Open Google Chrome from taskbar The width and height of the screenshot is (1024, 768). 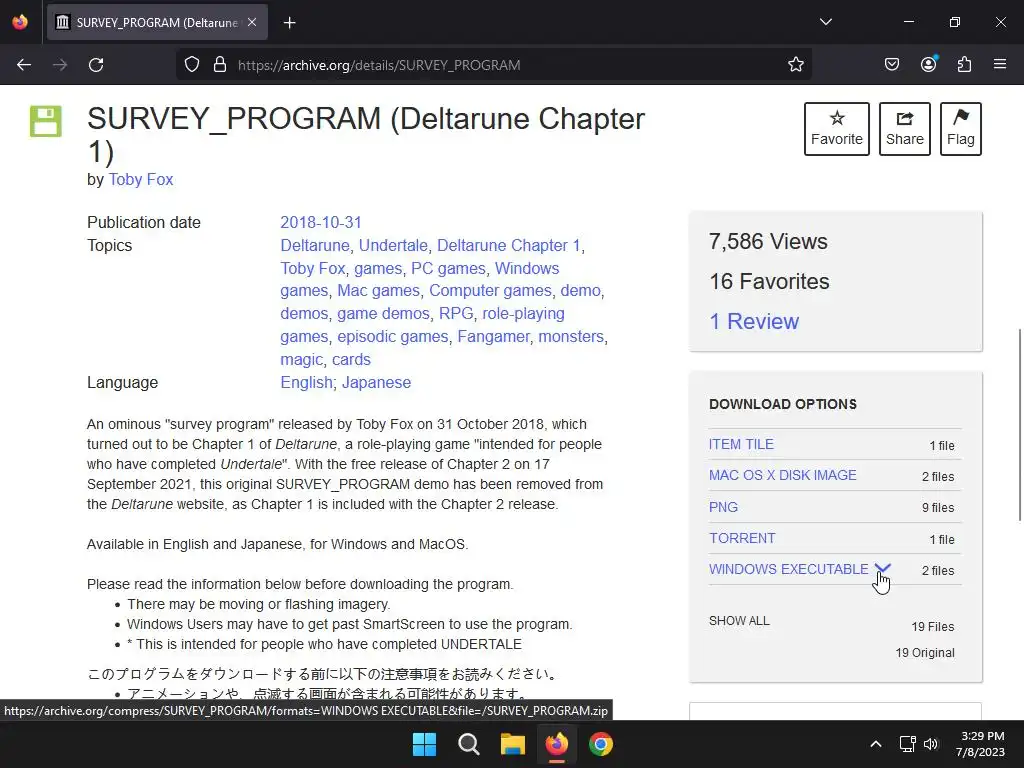(x=601, y=744)
